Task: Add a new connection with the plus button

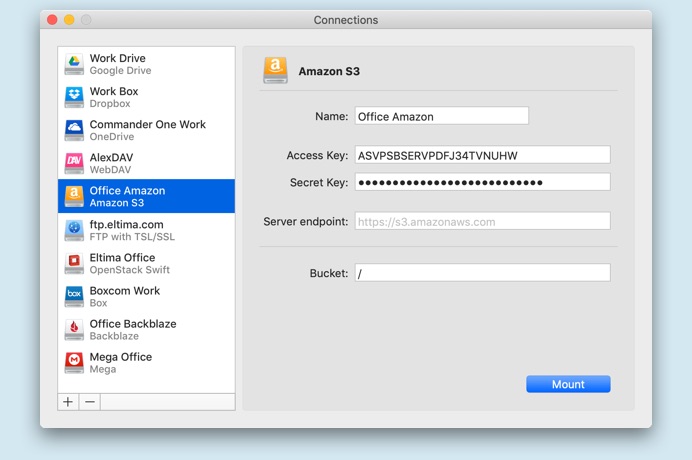Action: pos(68,402)
